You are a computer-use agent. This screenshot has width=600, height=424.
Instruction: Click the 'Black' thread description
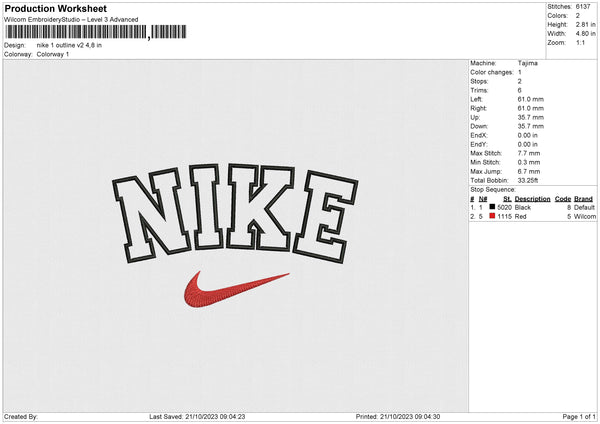523,207
